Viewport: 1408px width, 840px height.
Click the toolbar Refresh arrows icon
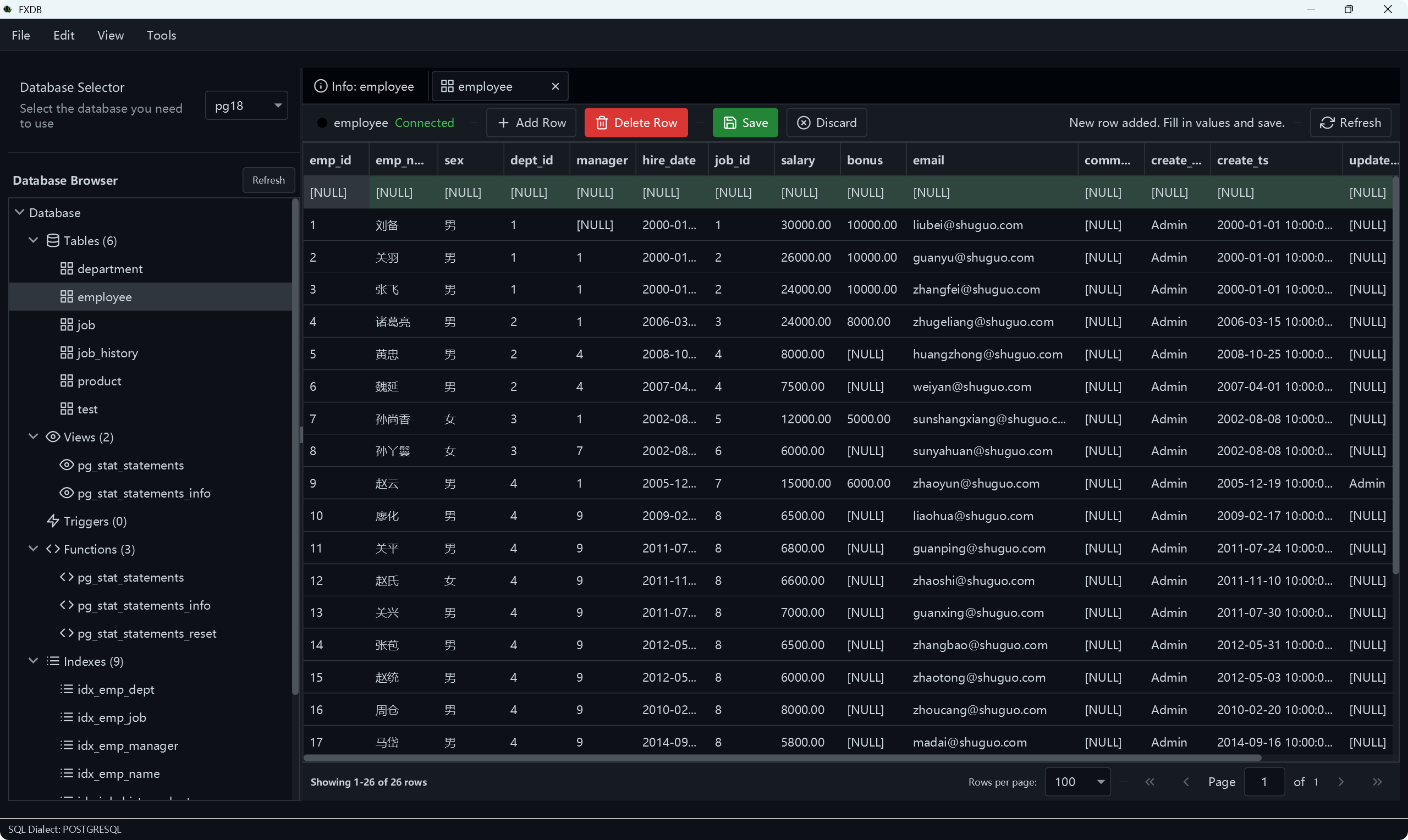[x=1327, y=123]
